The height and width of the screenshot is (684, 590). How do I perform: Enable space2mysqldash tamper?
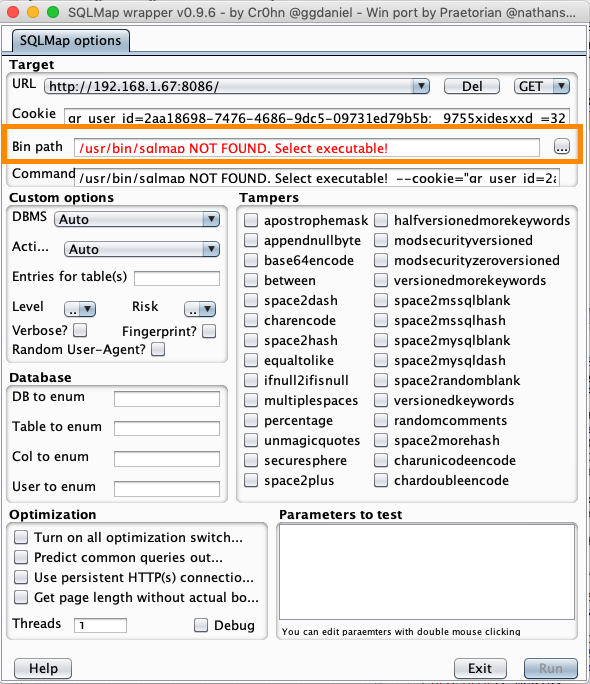(381, 361)
